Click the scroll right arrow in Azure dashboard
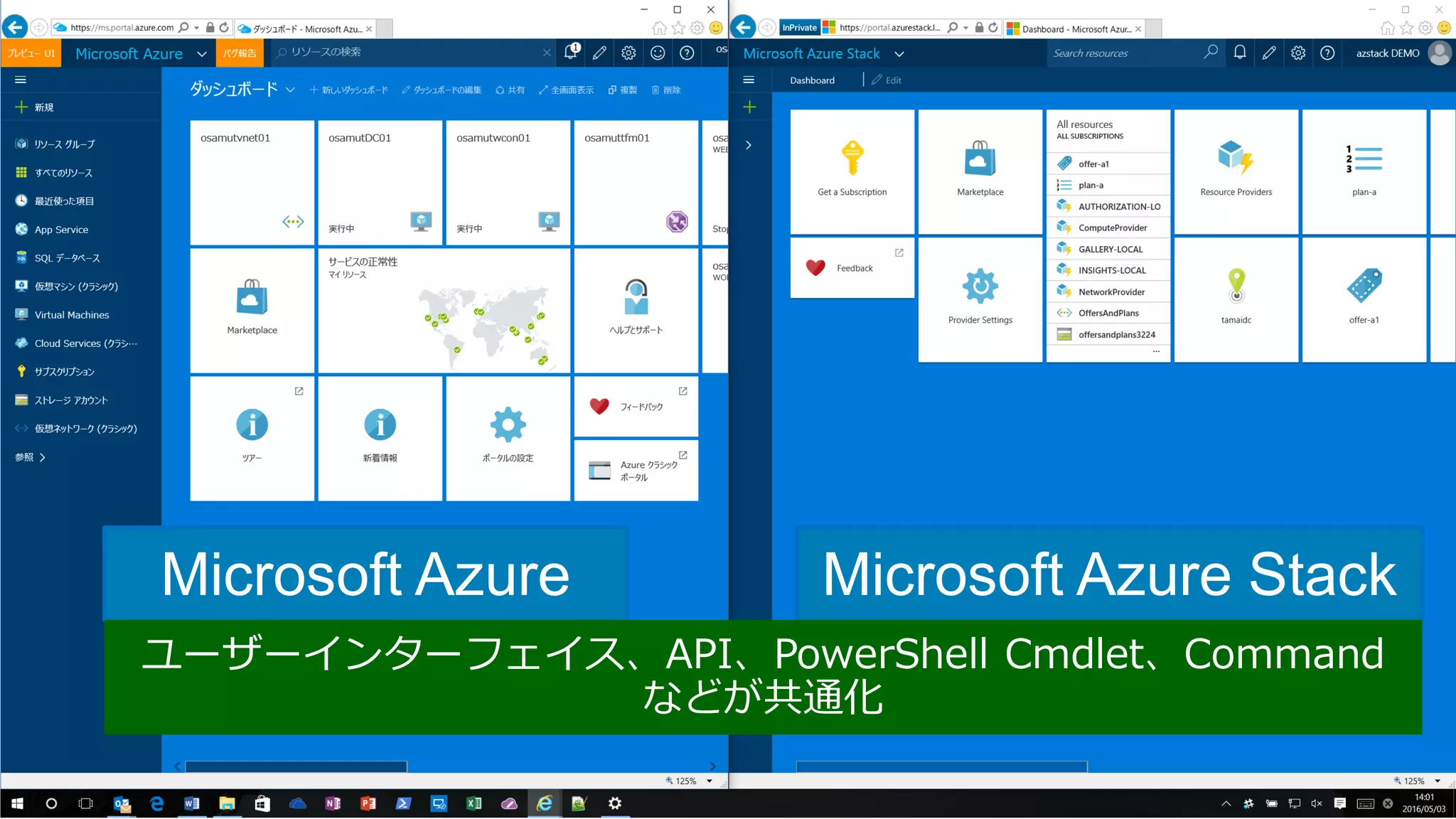Image resolution: width=1456 pixels, height=819 pixels. click(x=713, y=766)
